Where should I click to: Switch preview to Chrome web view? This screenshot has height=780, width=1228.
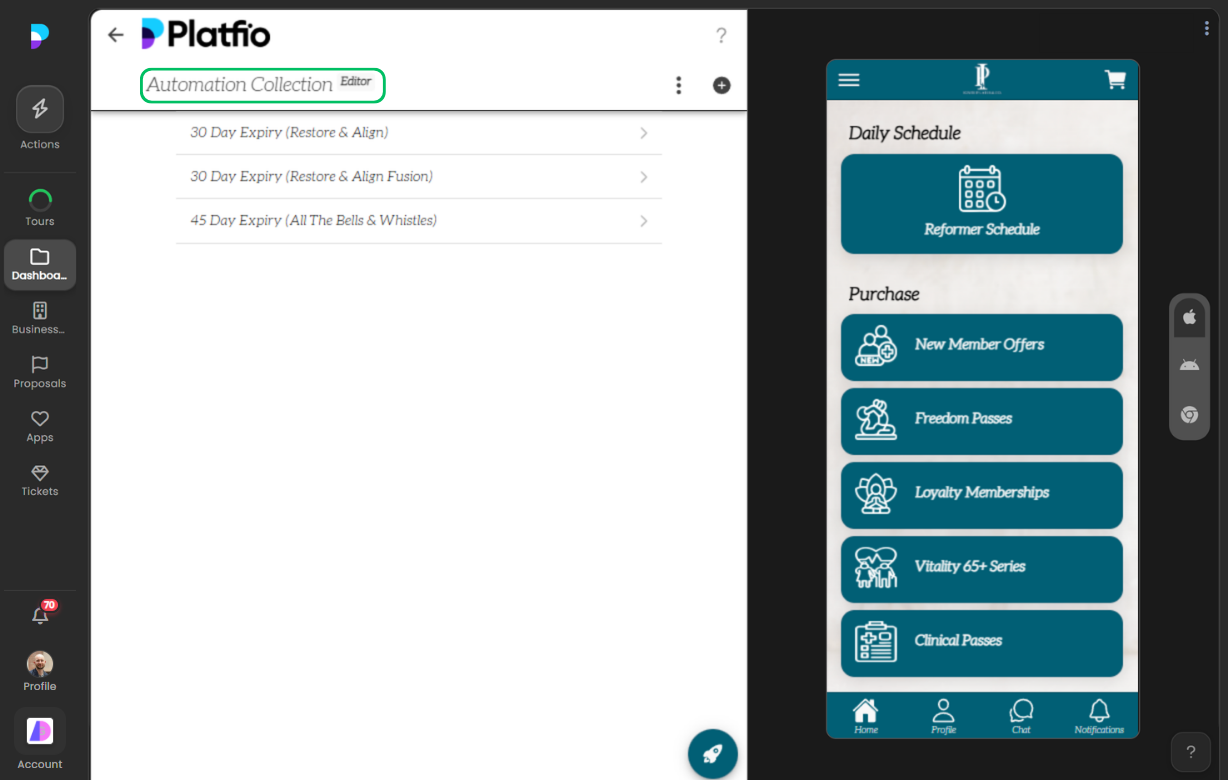[1189, 415]
